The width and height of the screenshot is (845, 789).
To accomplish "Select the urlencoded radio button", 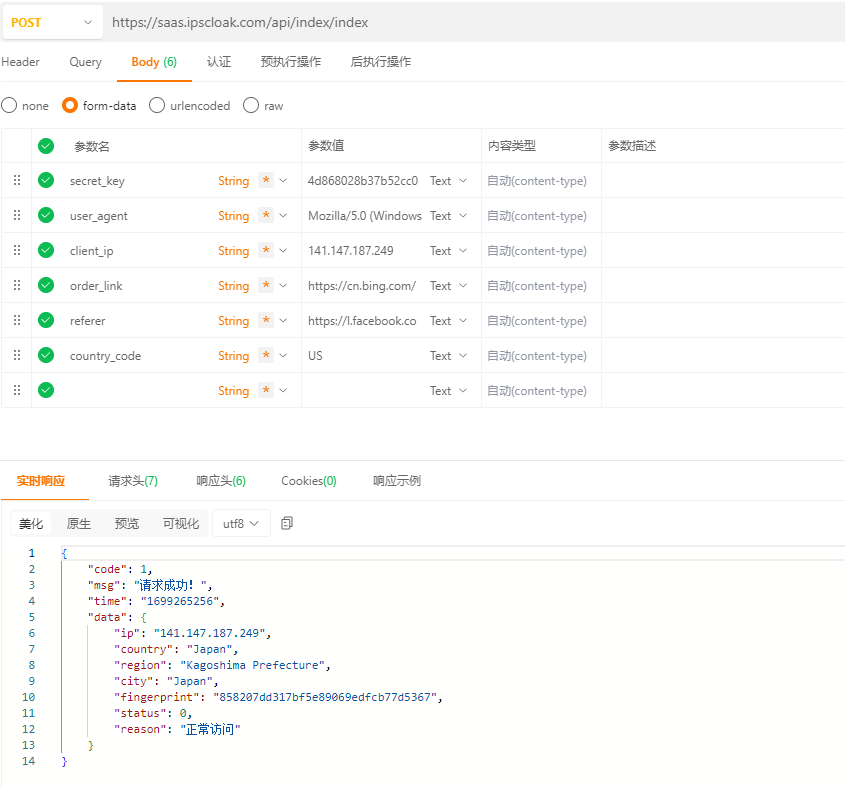I will 157,105.
